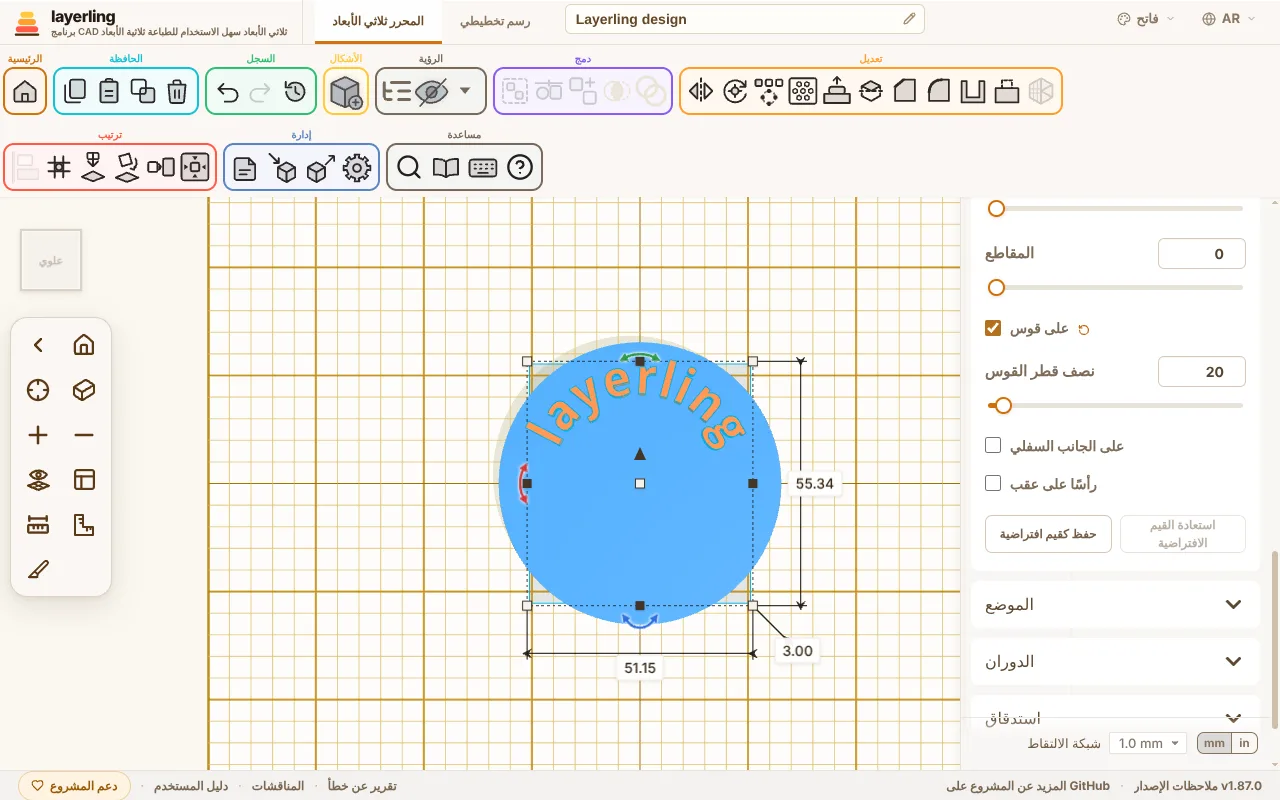Image resolution: width=1280 pixels, height=800 pixels.
Task: Uncheck the على قوس checkbox
Action: (x=993, y=328)
